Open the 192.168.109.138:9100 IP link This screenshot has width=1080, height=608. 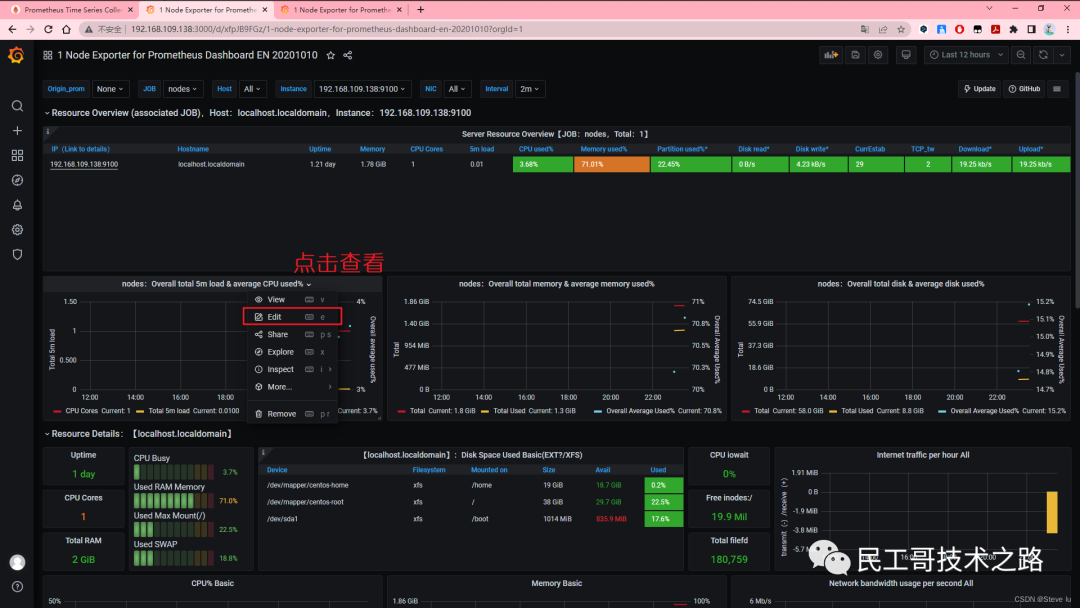click(84, 165)
